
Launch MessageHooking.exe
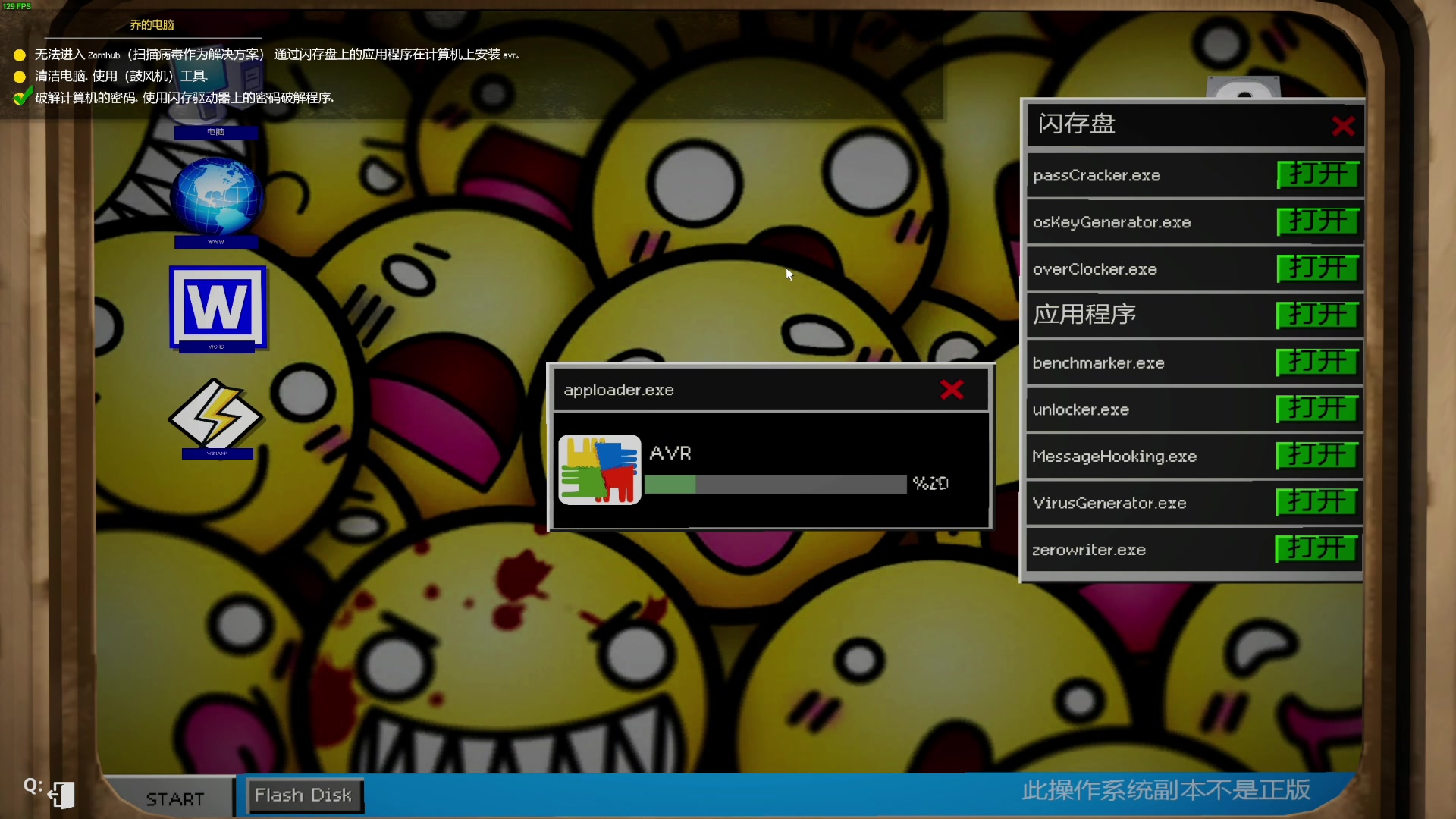(1318, 456)
